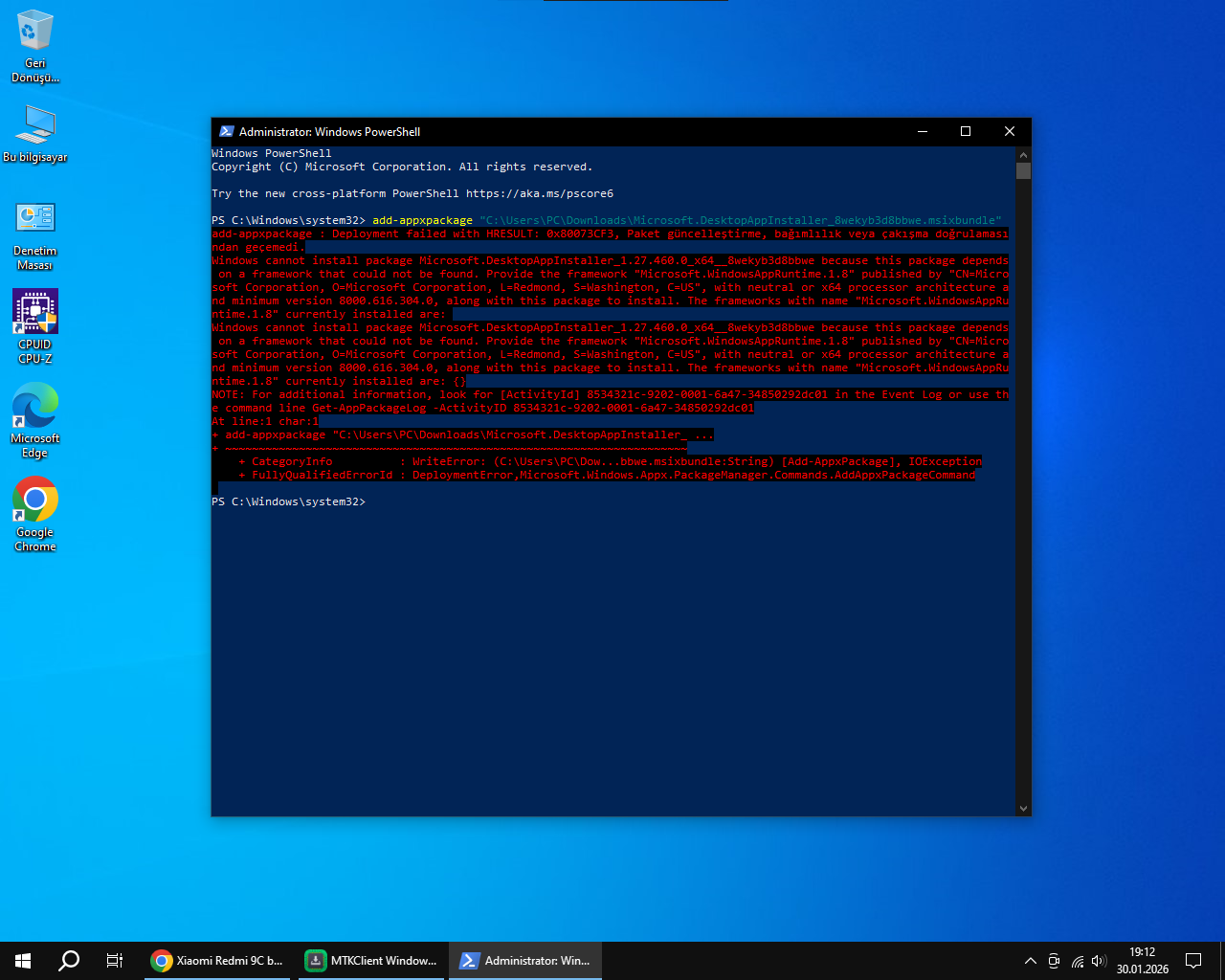Image resolution: width=1225 pixels, height=980 pixels.
Task: Open the Windows Start menu
Action: point(23,961)
